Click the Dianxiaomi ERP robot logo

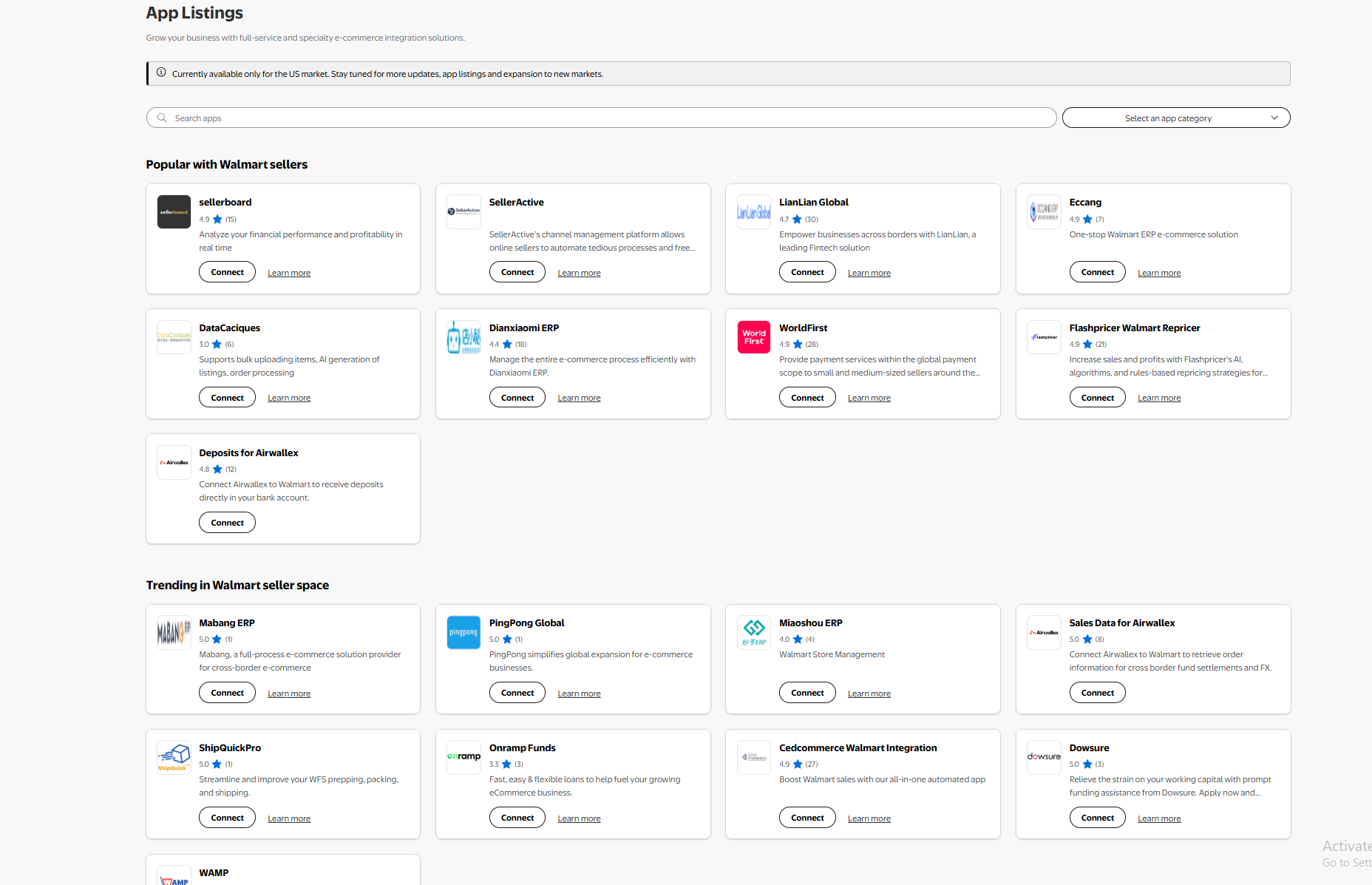[x=463, y=337]
